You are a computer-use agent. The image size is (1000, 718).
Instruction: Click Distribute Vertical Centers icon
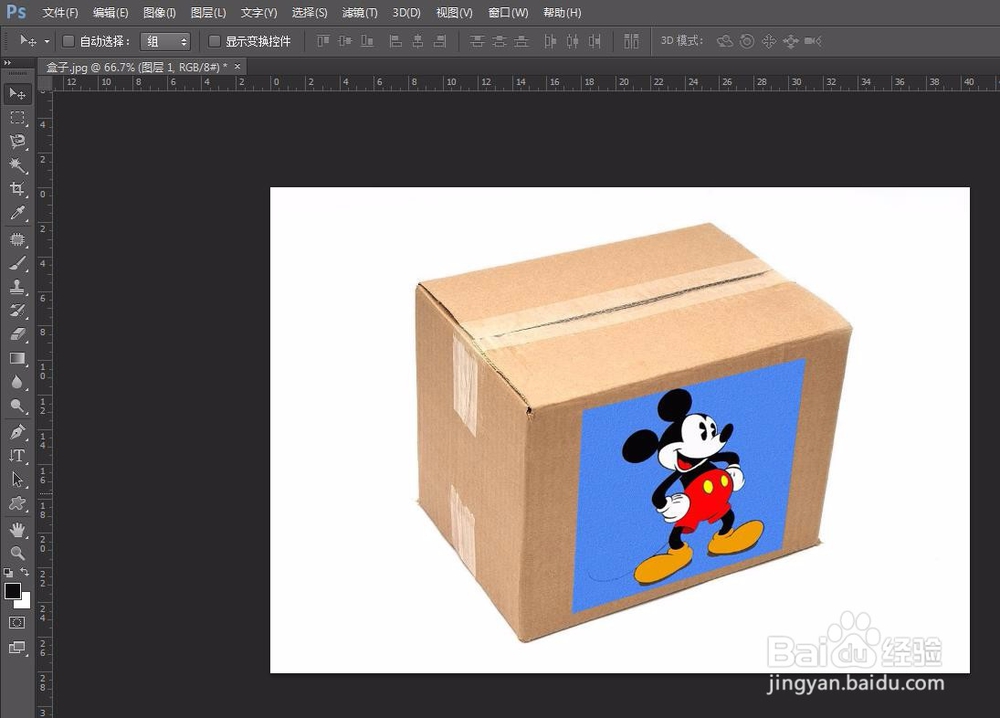pyautogui.click(x=499, y=41)
